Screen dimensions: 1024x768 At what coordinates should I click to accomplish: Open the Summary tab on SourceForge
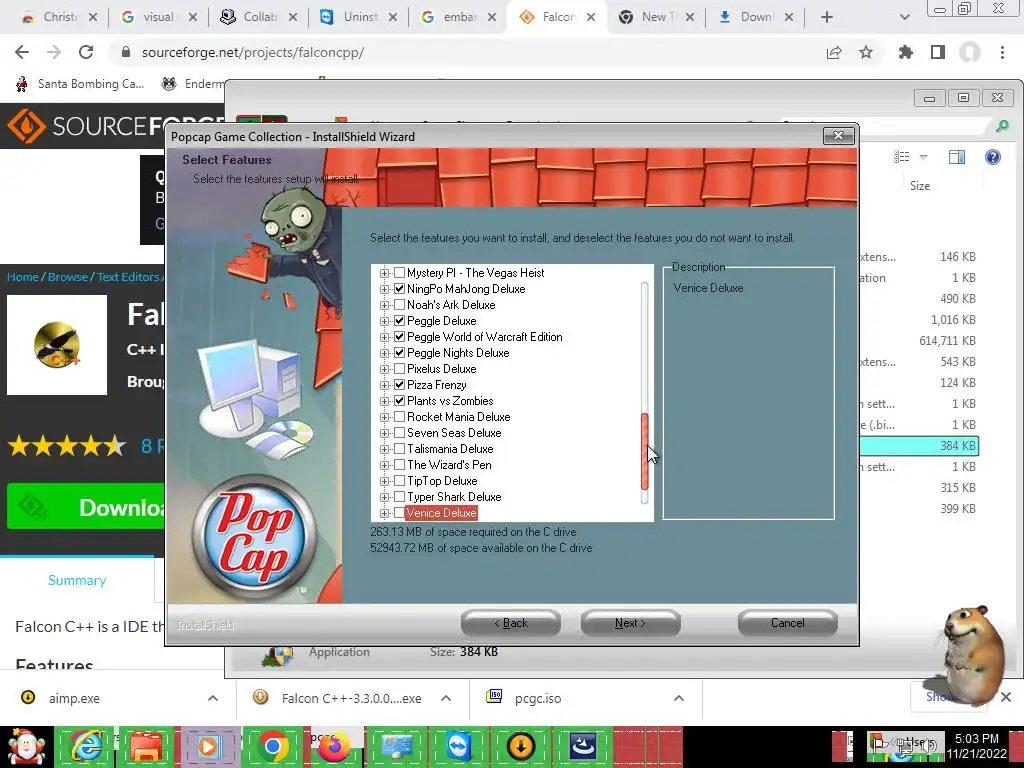point(77,580)
